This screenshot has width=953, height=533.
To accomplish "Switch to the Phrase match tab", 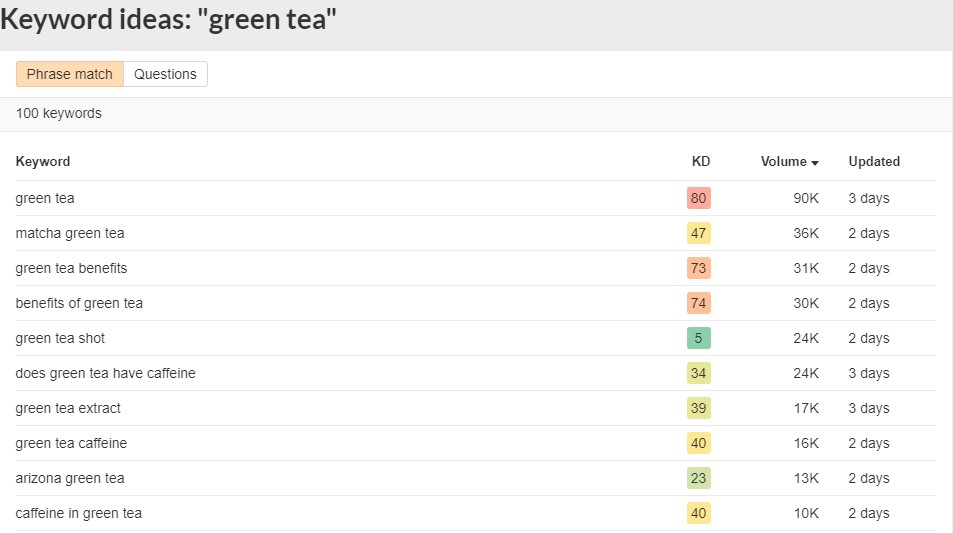I will (70, 74).
